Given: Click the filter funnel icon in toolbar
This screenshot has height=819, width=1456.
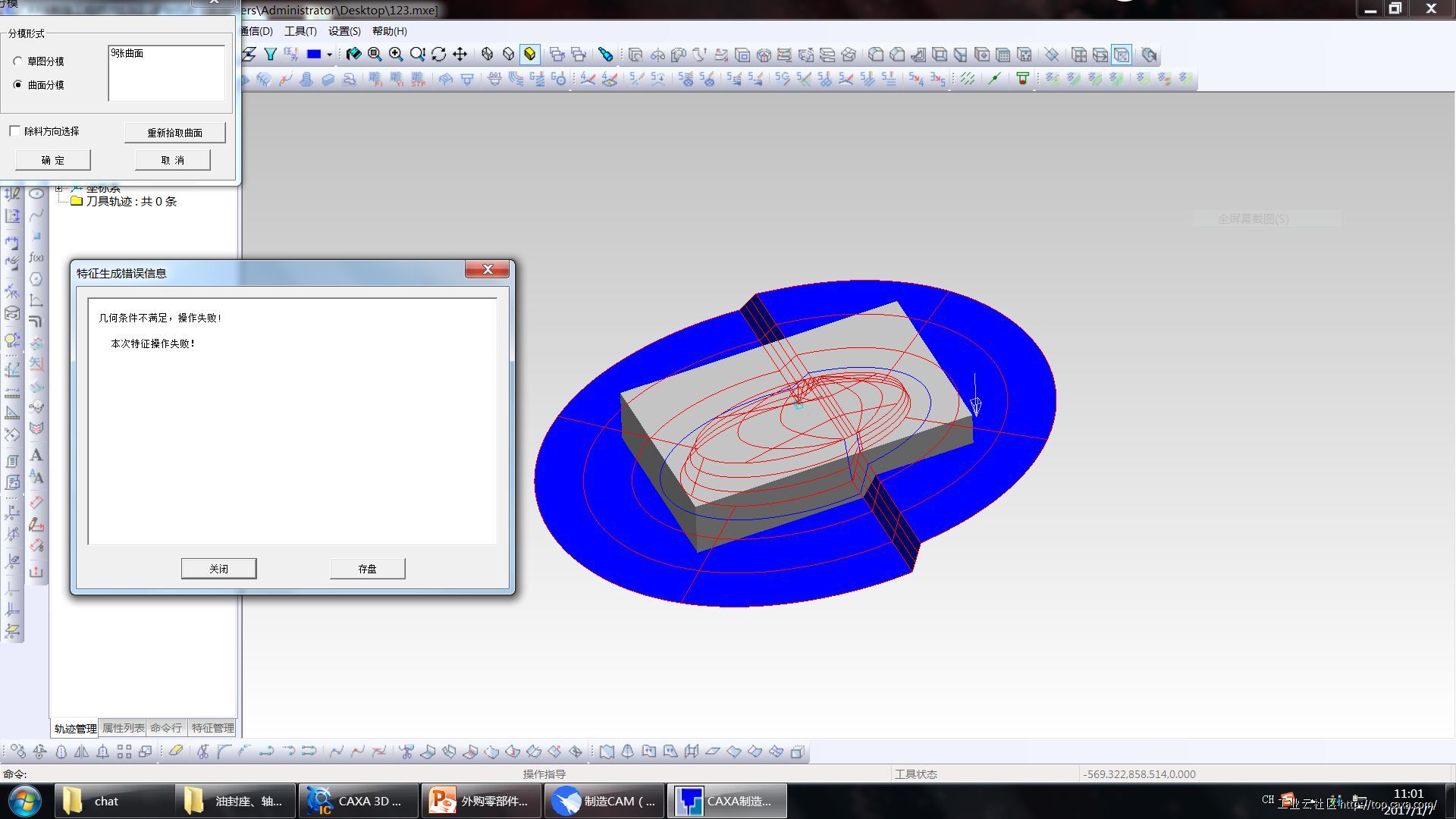Looking at the screenshot, I should [270, 55].
